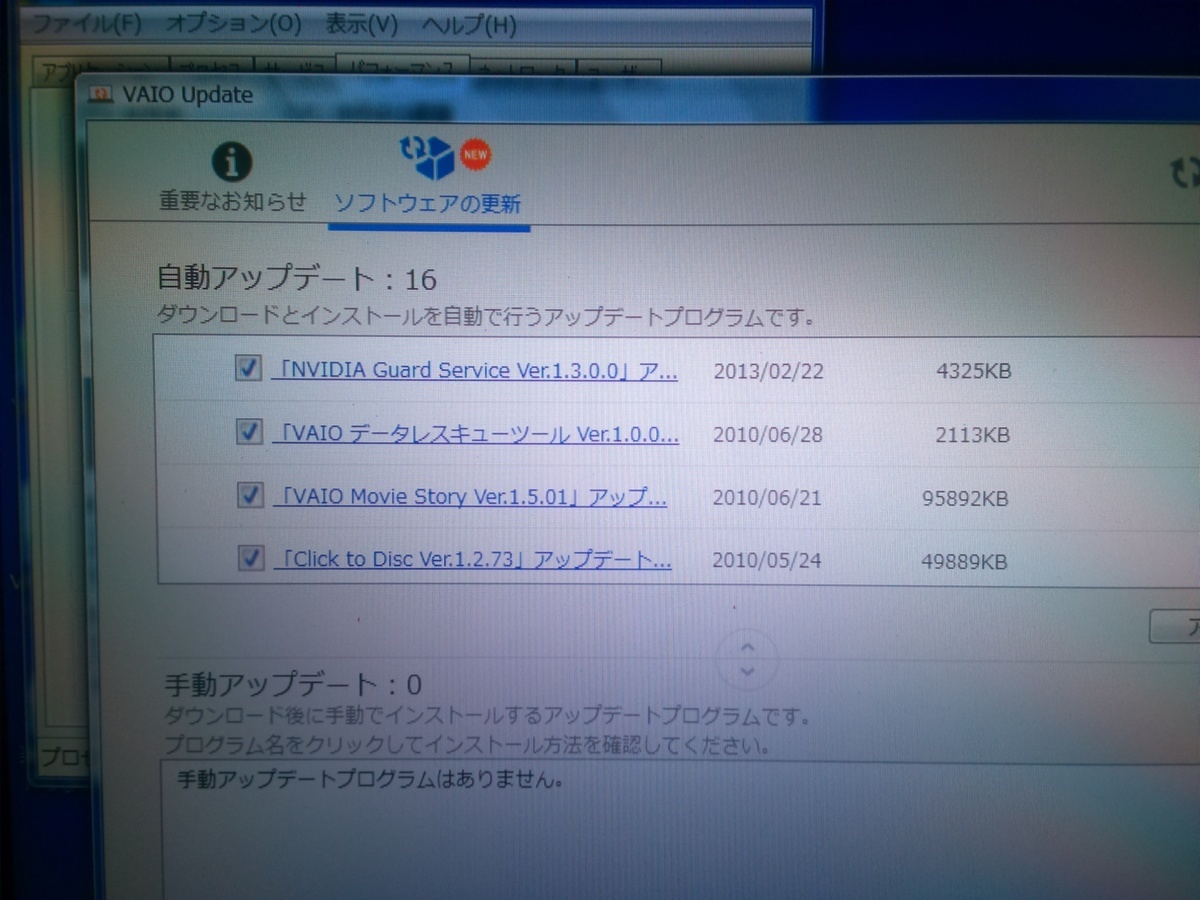Click size 4325KB
This screenshot has height=900, width=1200.
pyautogui.click(x=974, y=372)
